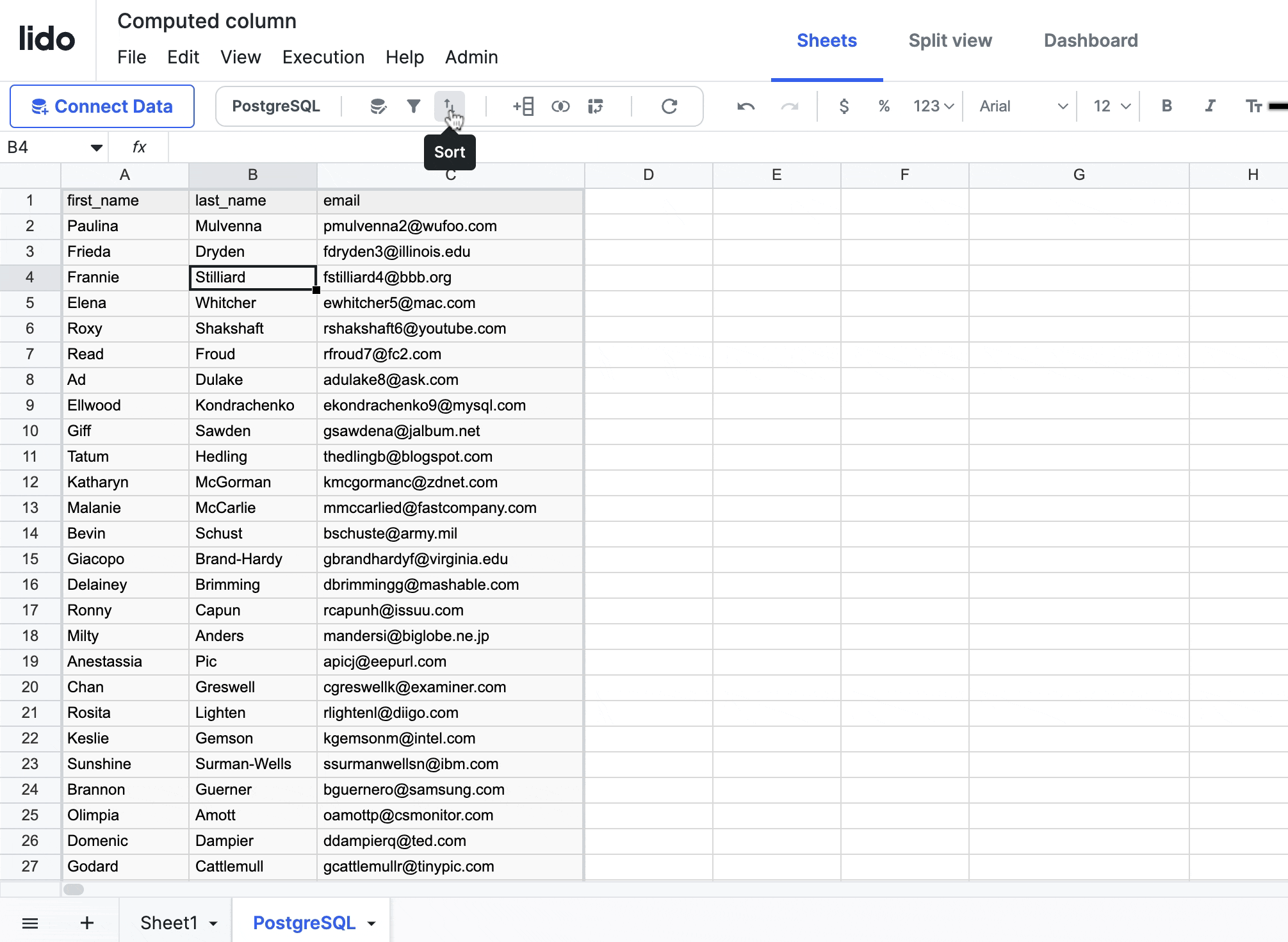Click the text color swatch bar
The height and width of the screenshot is (942, 1288).
point(1278,106)
